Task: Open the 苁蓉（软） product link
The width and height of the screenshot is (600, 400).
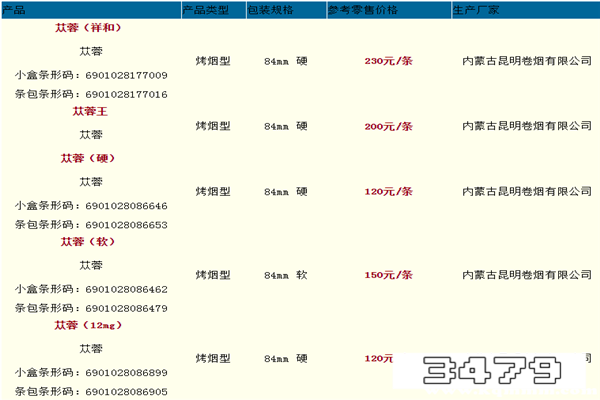Action: coord(90,241)
